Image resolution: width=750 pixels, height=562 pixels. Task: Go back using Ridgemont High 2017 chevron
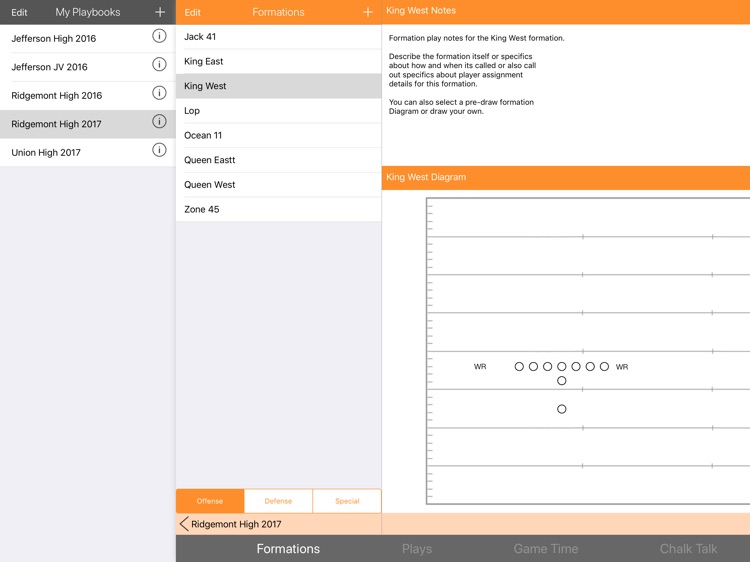184,524
